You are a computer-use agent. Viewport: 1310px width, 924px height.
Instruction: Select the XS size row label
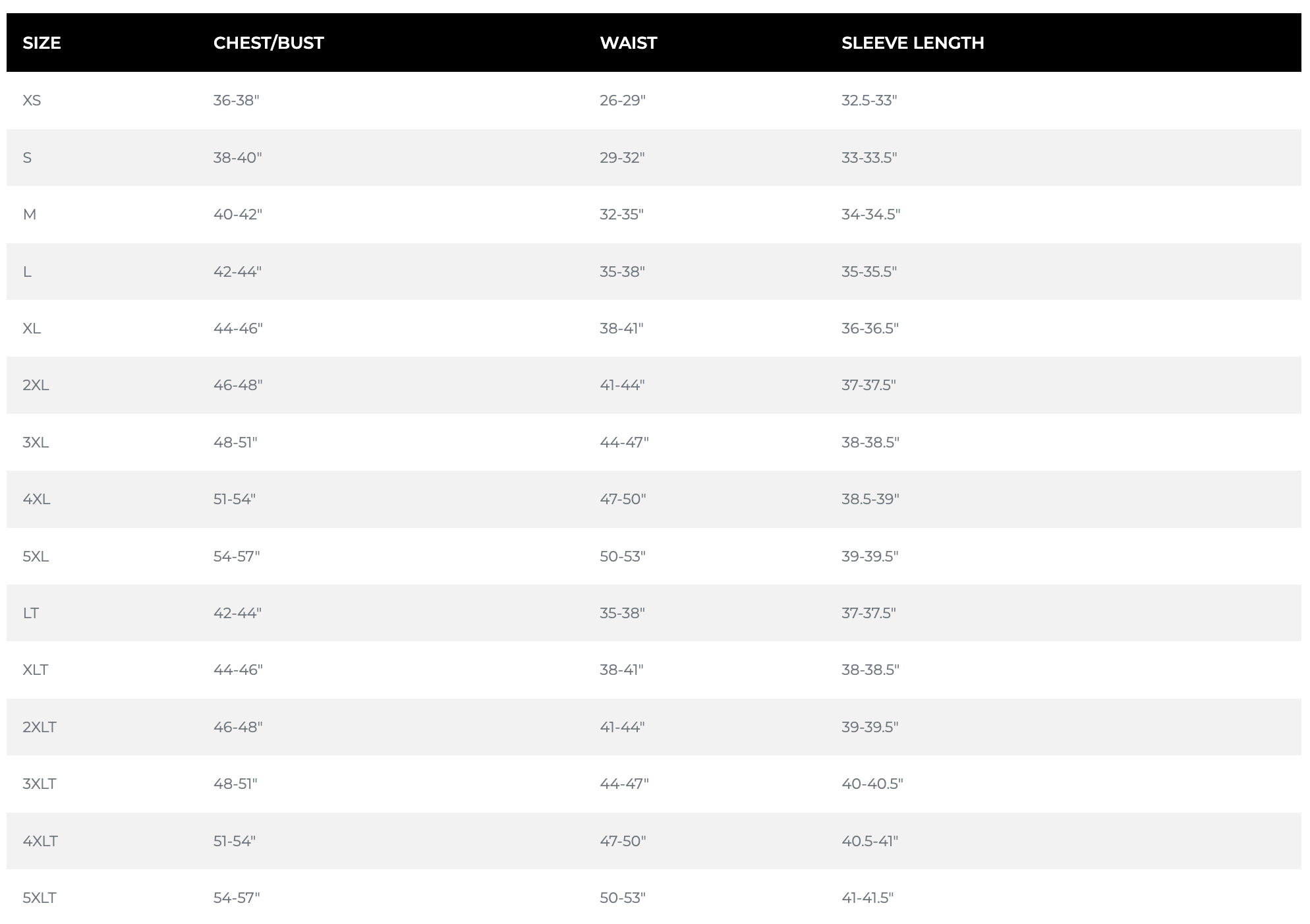point(32,100)
